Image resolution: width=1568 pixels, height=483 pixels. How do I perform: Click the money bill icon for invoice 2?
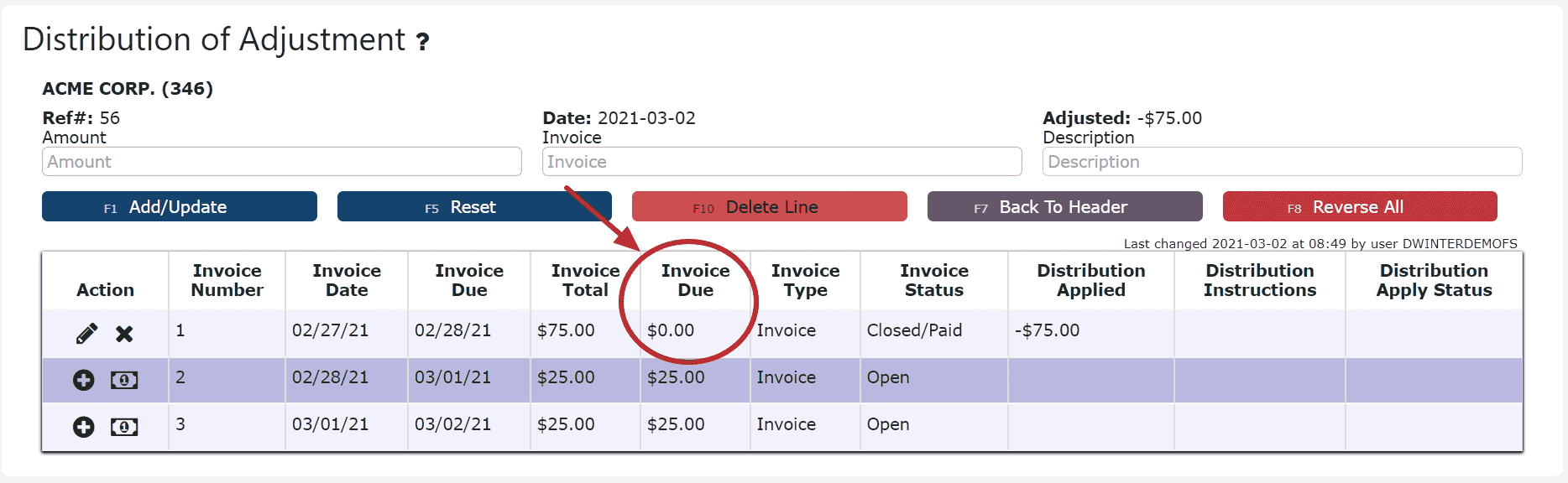pos(124,380)
